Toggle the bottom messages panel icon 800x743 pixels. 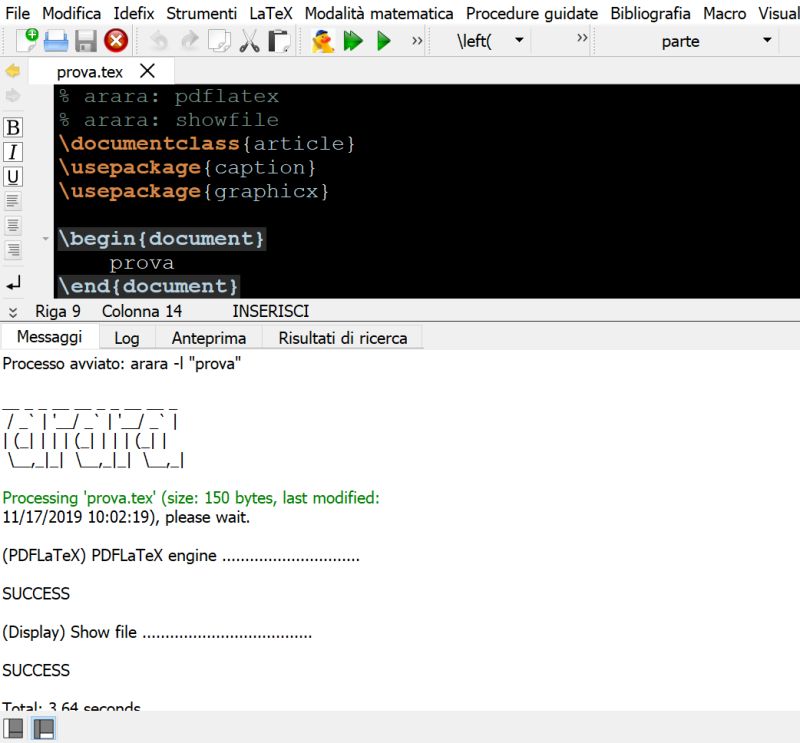click(44, 728)
